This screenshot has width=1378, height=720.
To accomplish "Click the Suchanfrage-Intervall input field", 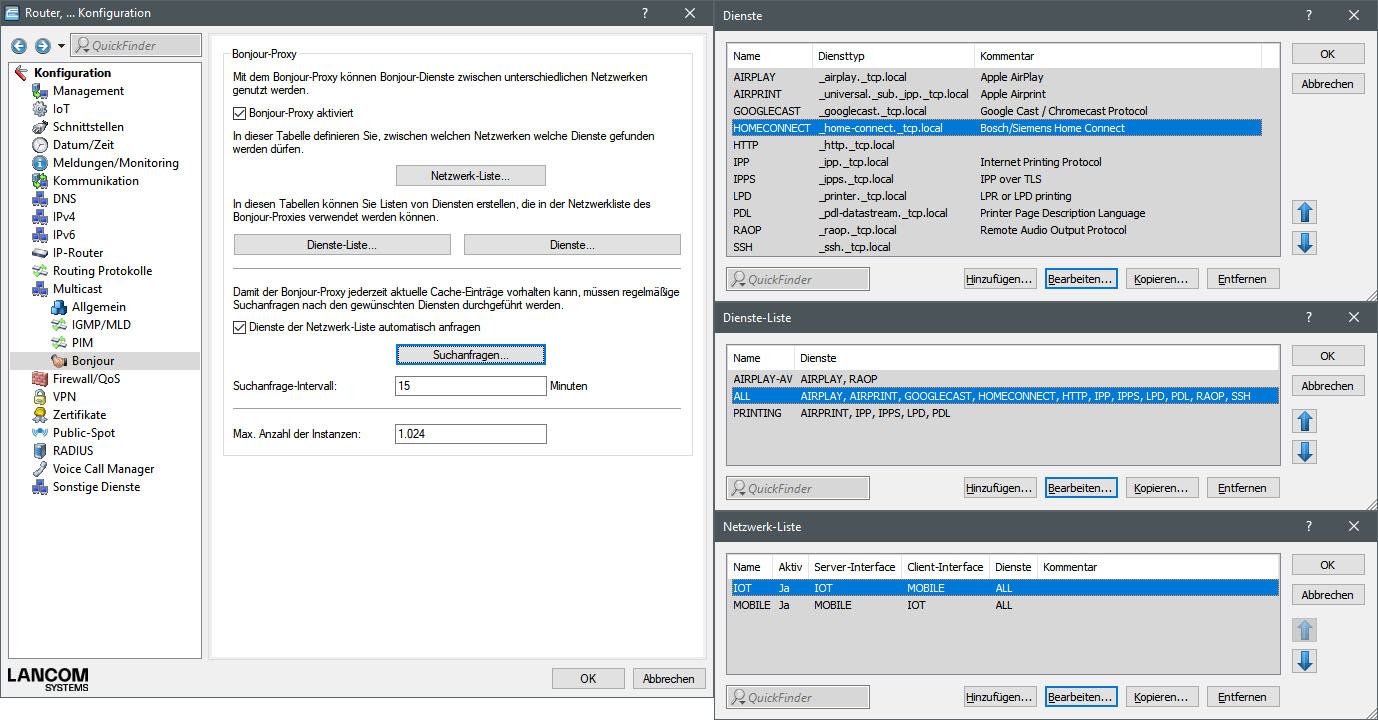I will [x=470, y=385].
